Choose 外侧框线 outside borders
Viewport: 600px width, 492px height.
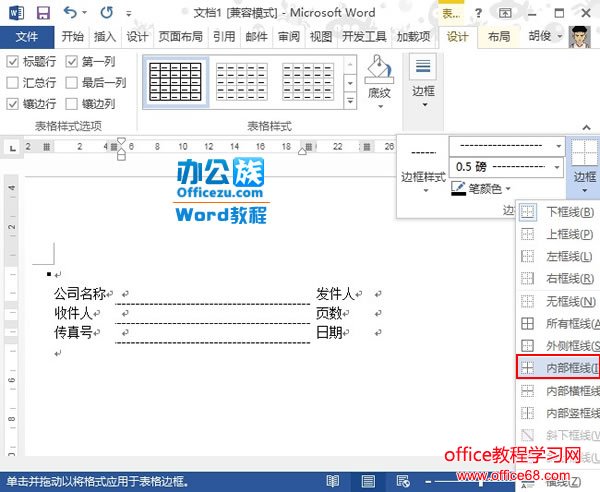[x=559, y=346]
